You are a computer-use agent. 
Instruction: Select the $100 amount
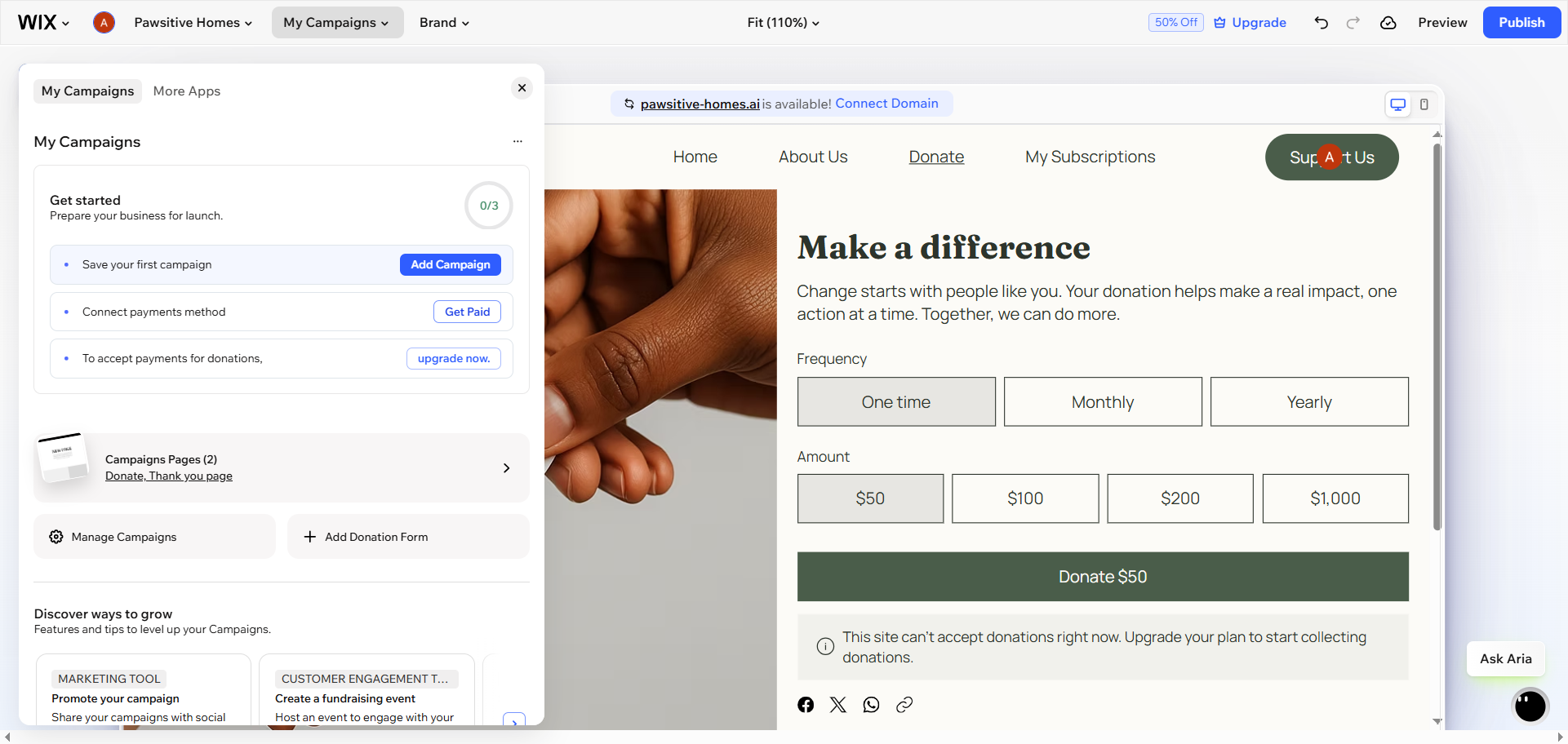coord(1025,498)
